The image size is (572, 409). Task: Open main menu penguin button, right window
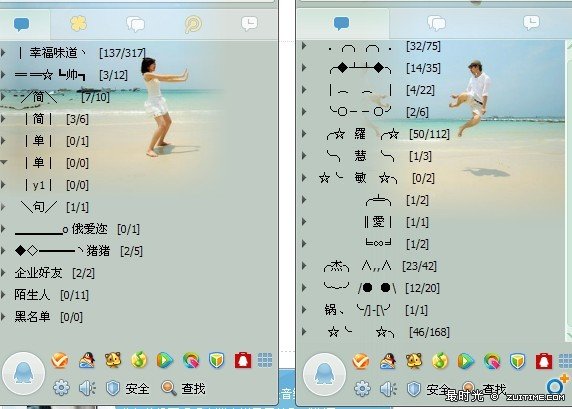[324, 374]
